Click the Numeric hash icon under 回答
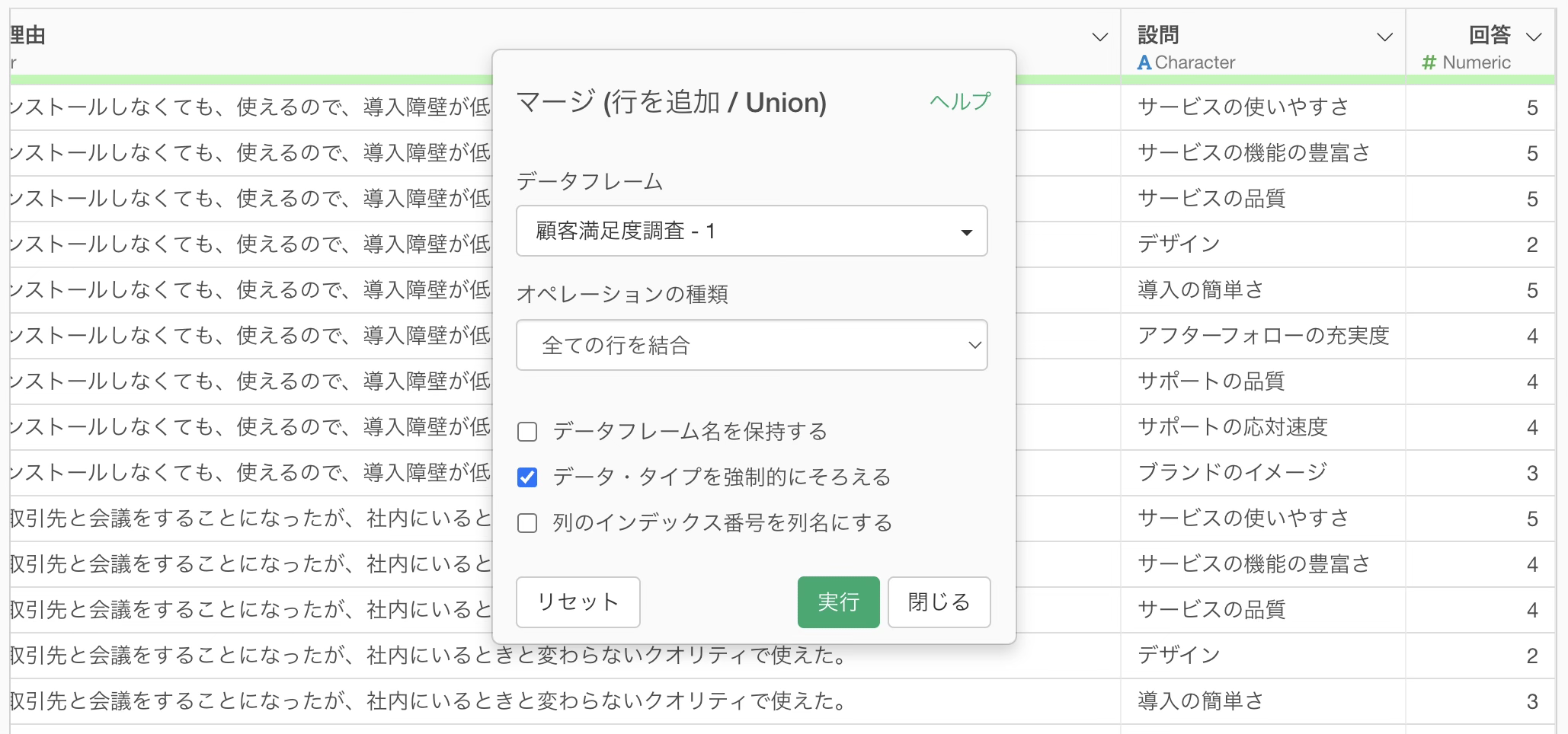The width and height of the screenshot is (1568, 734). tap(1429, 63)
